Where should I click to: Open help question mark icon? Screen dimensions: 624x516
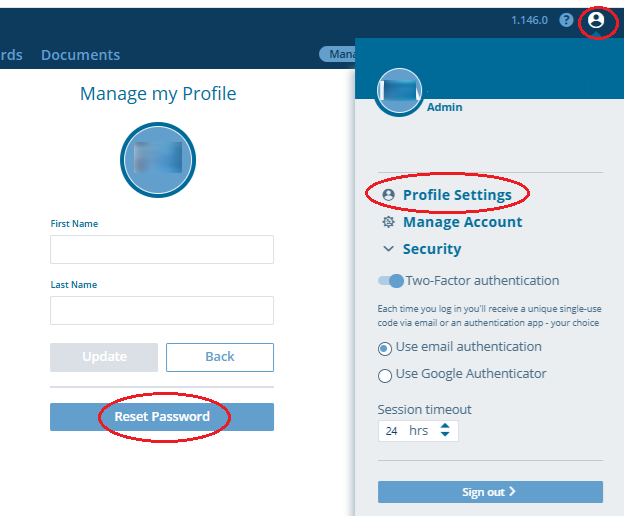(567, 20)
